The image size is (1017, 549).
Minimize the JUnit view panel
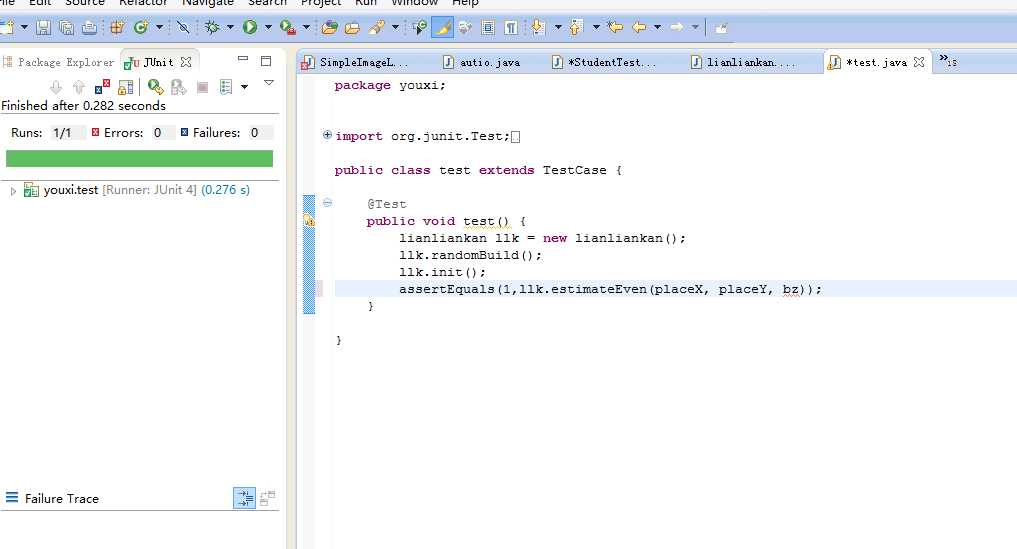(x=243, y=59)
